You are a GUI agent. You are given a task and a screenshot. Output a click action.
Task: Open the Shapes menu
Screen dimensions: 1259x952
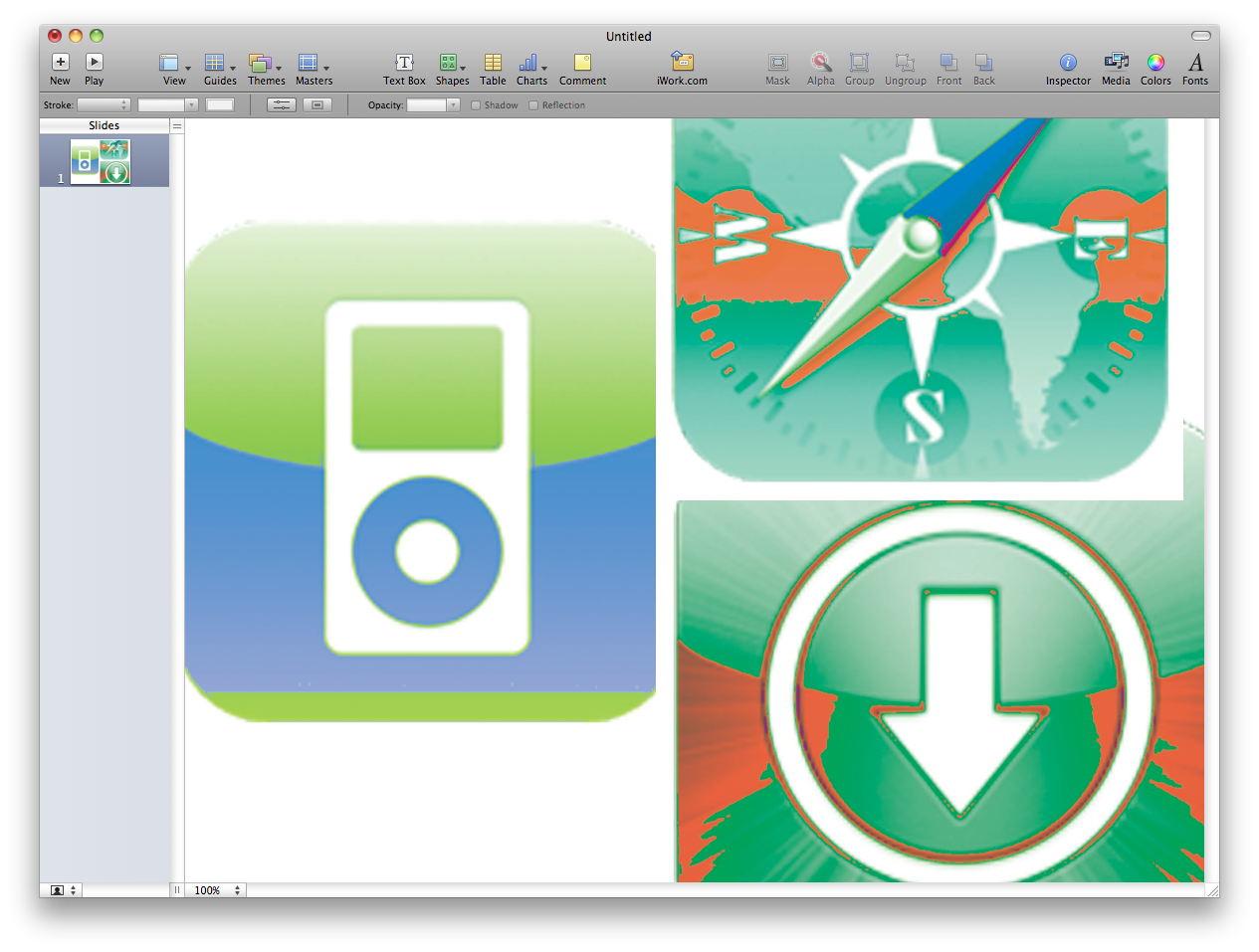click(452, 69)
